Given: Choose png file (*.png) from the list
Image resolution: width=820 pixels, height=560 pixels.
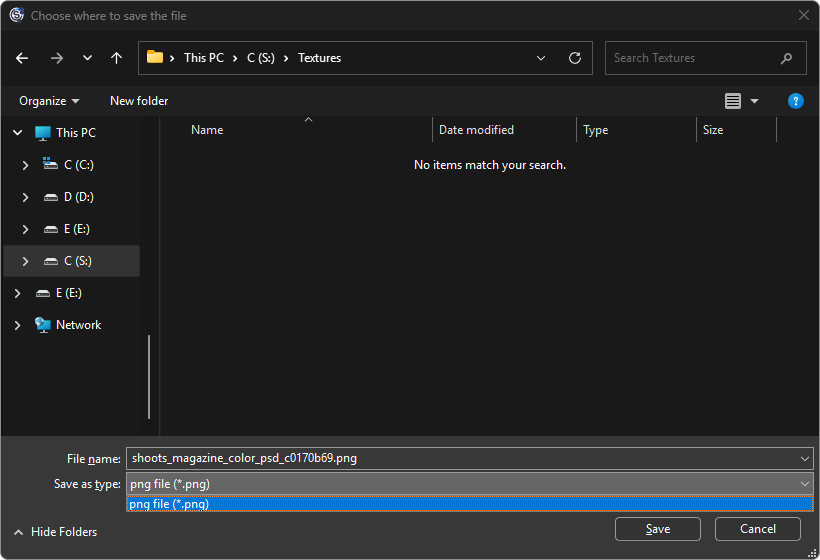Looking at the screenshot, I should [x=470, y=504].
